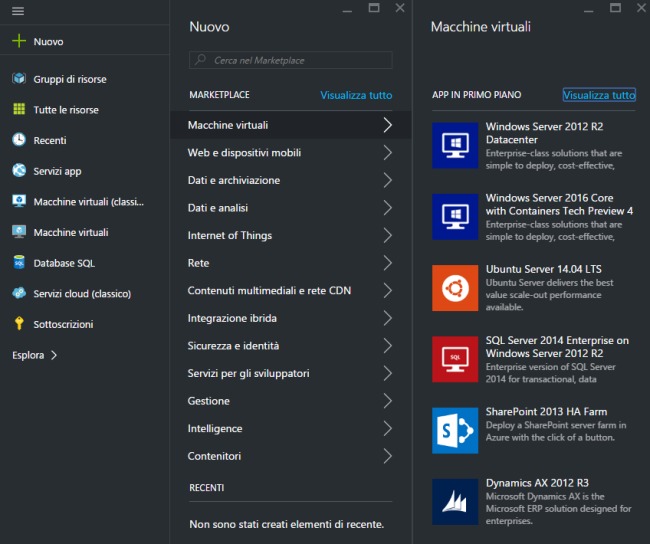Expand the Dati e archiviazione chevron
The width and height of the screenshot is (650, 544).
pyautogui.click(x=387, y=180)
